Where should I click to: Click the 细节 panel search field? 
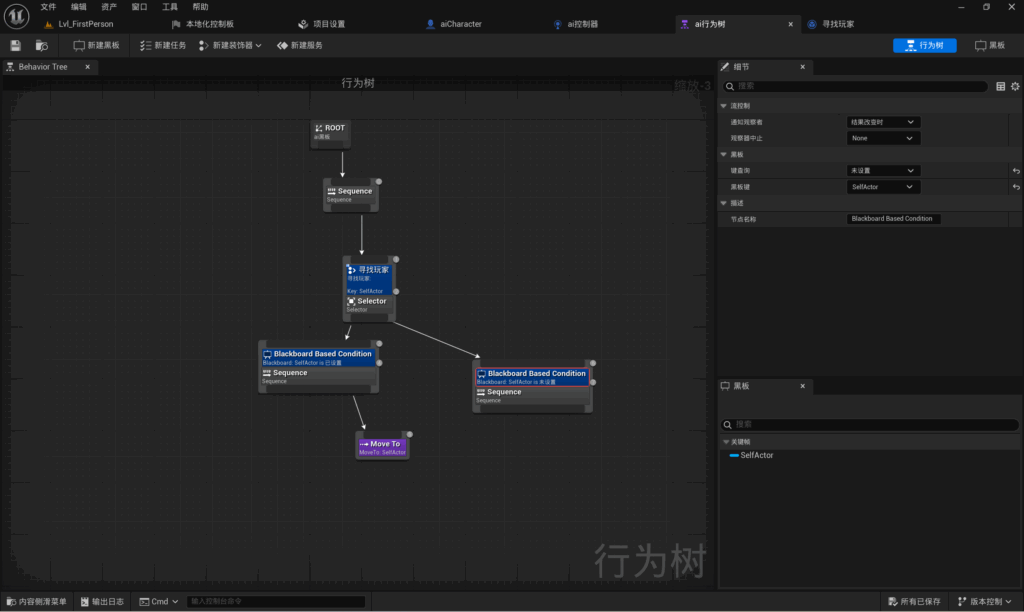coord(855,86)
